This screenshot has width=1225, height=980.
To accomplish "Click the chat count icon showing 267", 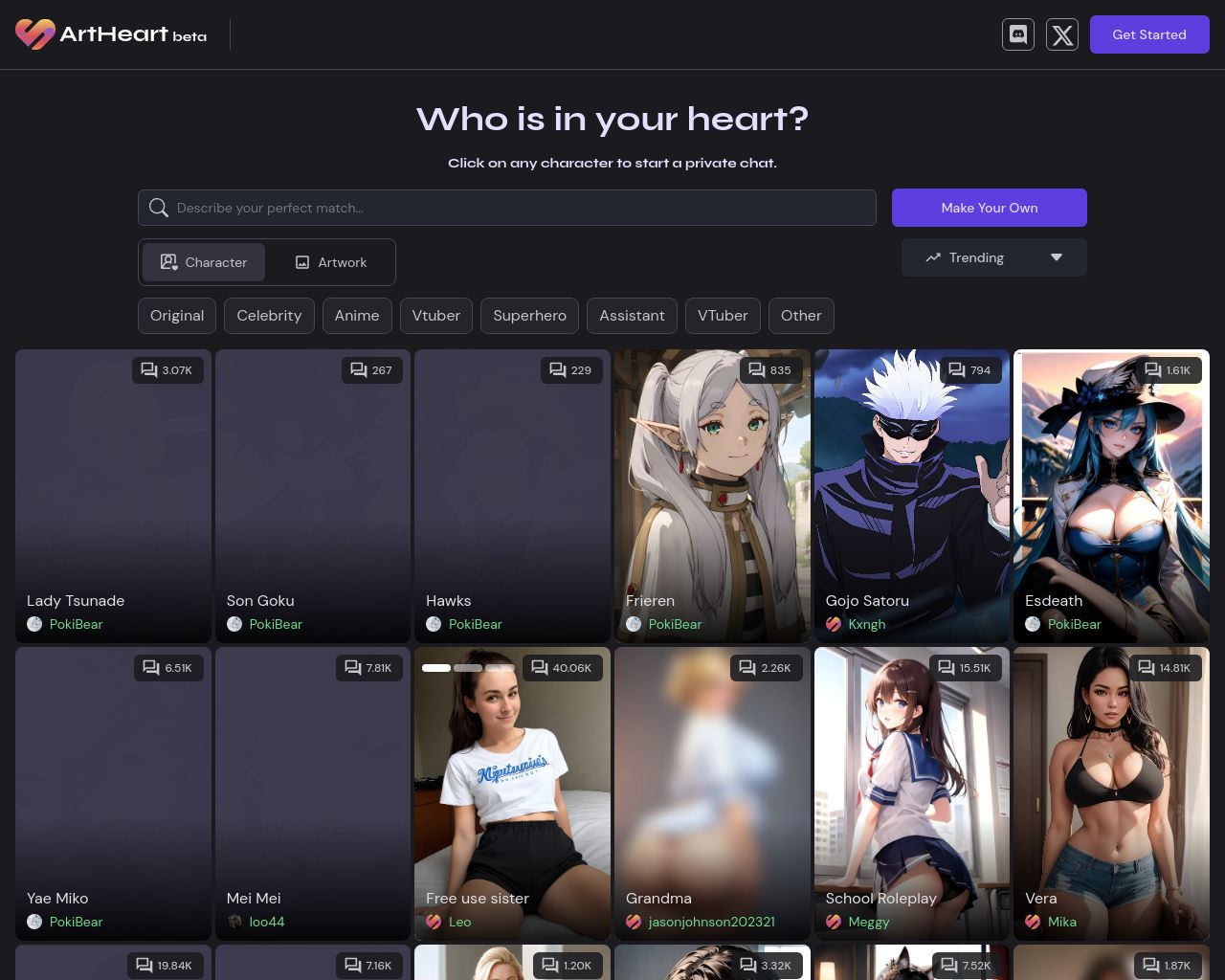I will 359,369.
